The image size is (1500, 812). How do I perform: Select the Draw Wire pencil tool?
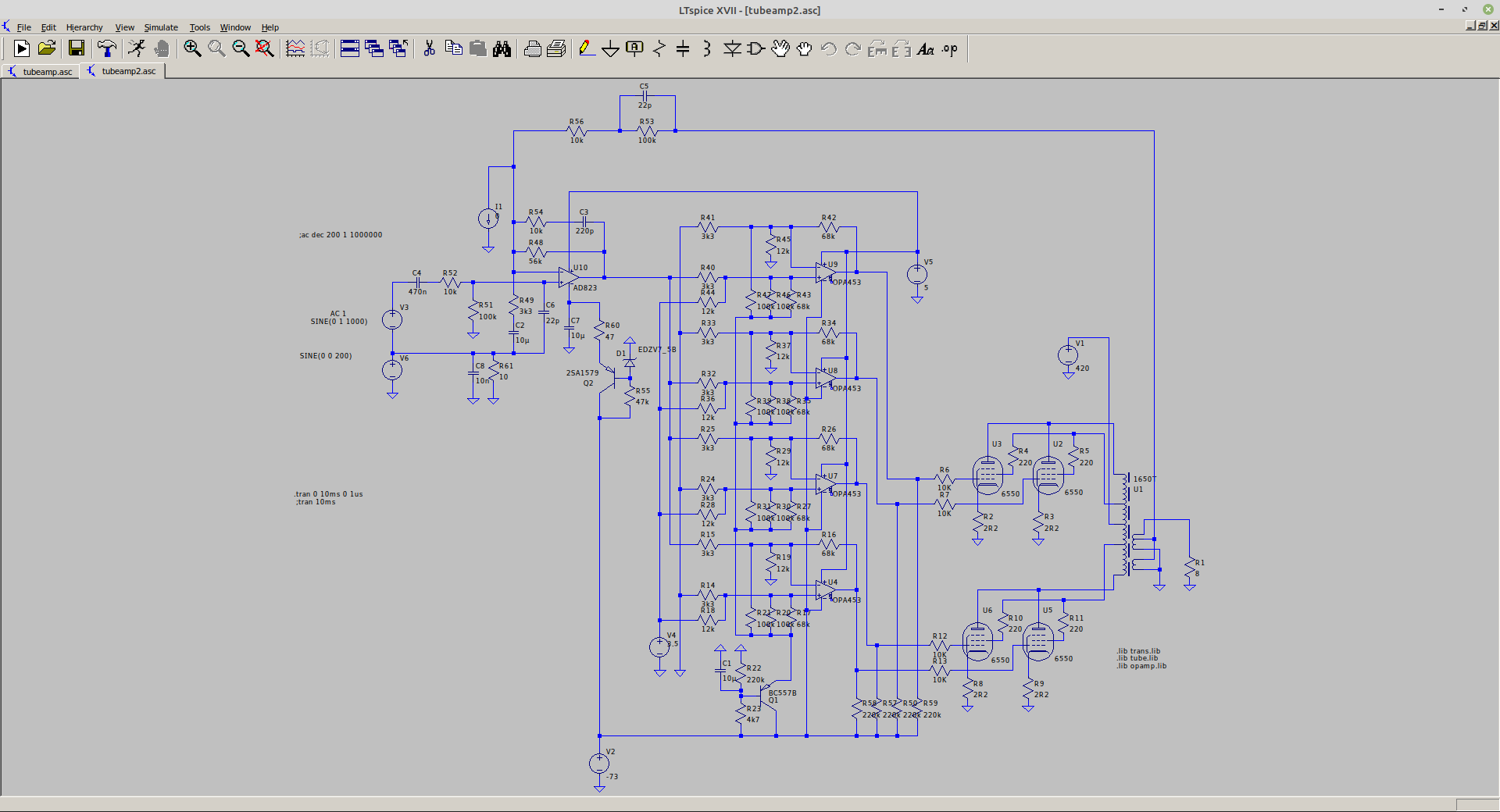(586, 49)
